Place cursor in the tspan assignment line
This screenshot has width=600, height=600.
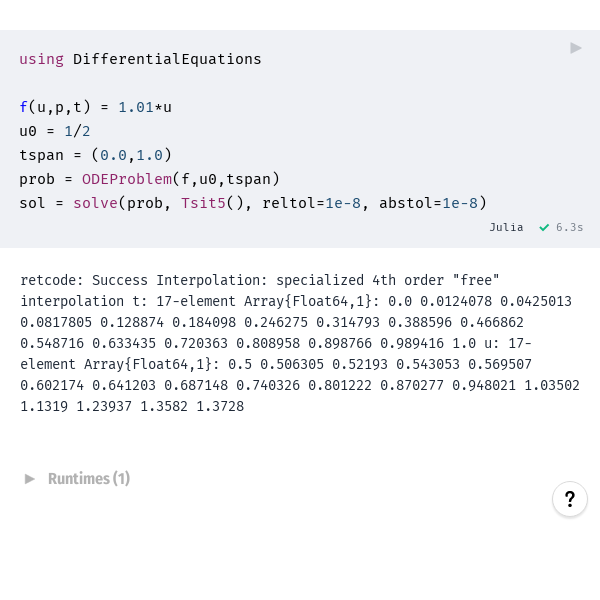point(96,155)
